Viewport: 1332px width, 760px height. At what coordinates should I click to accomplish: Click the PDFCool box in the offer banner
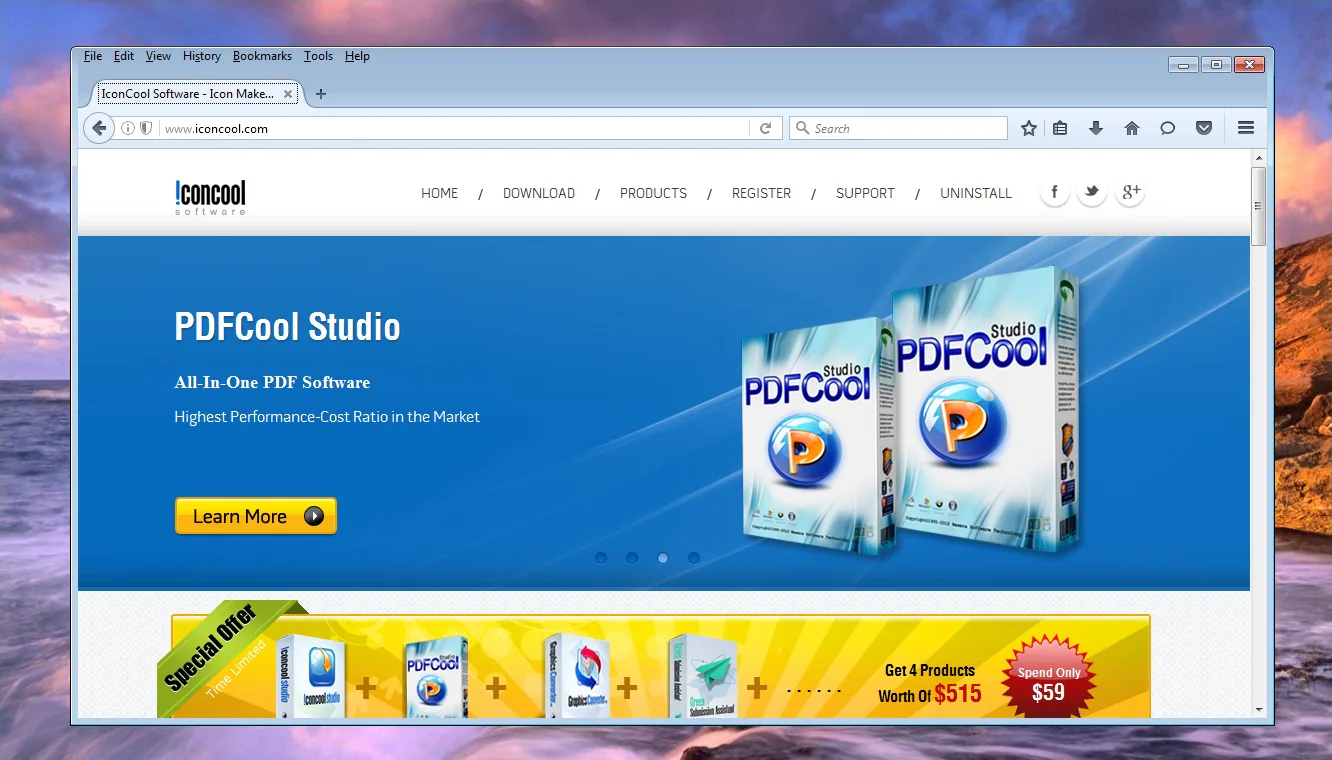[x=437, y=675]
